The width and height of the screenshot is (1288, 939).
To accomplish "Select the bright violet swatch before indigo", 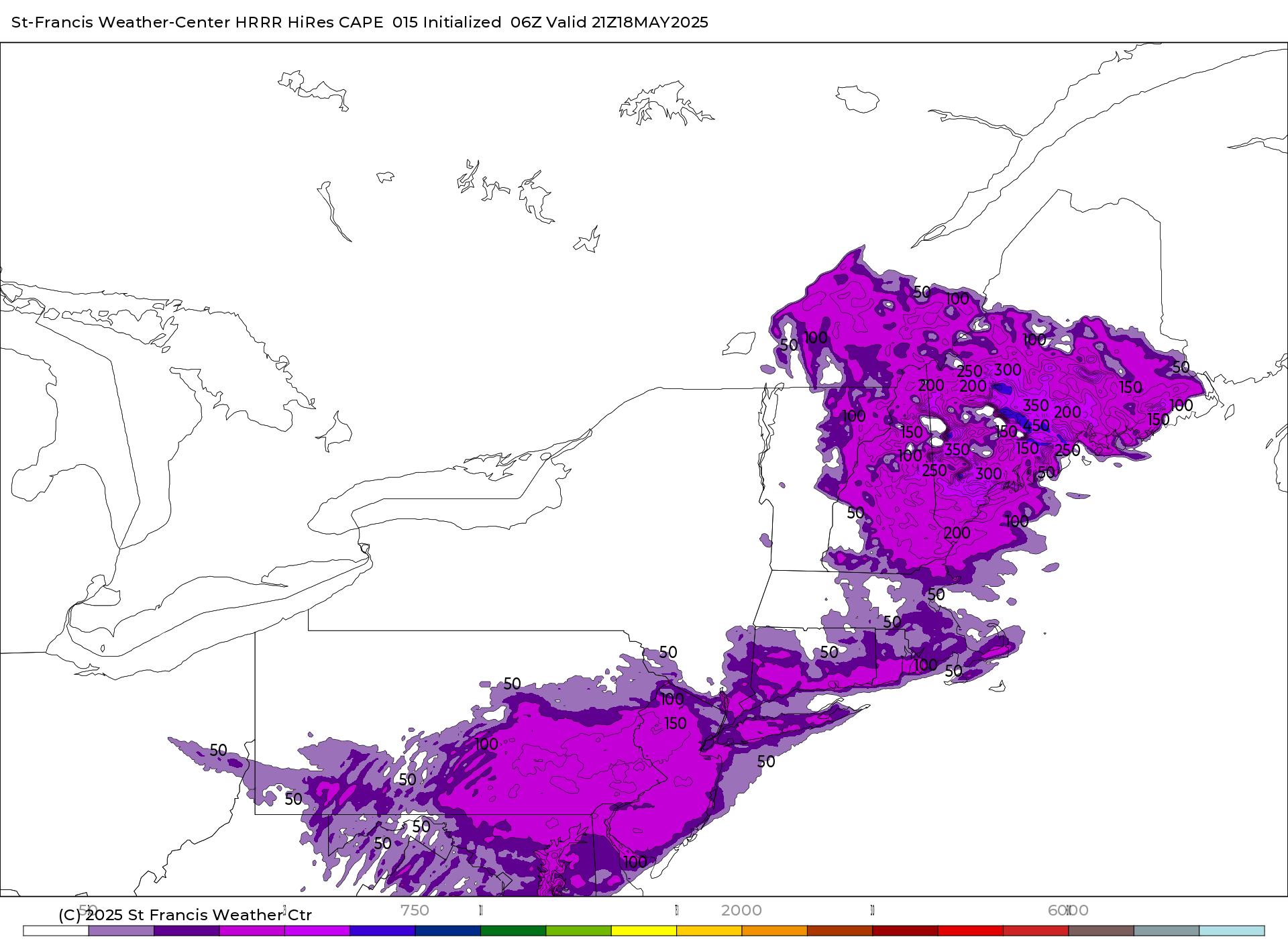I will point(317,931).
